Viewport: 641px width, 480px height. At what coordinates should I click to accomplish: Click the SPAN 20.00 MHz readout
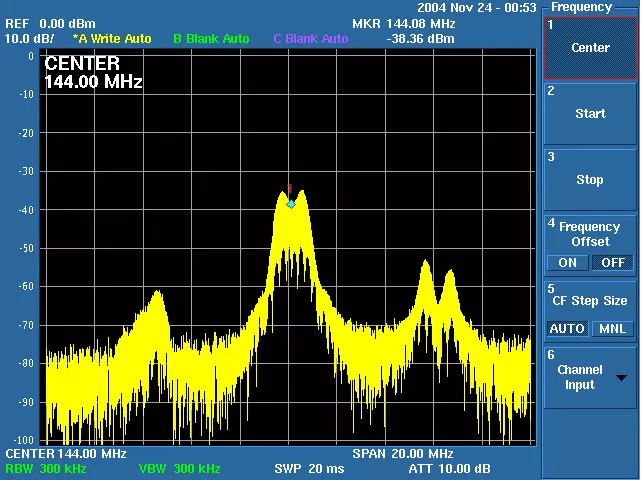[403, 454]
